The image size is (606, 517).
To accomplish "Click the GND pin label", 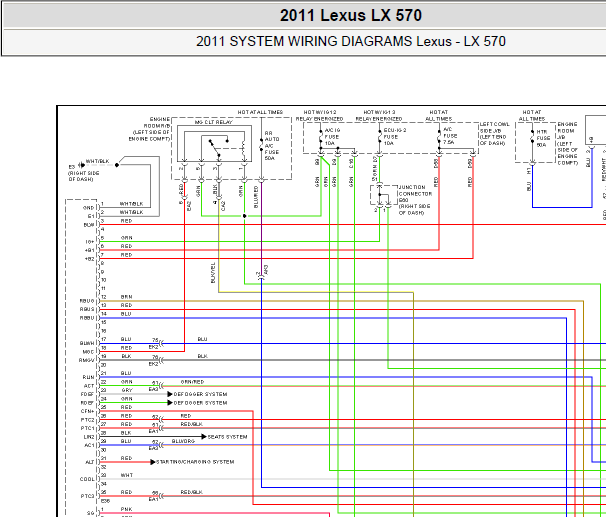I will pyautogui.click(x=89, y=208).
